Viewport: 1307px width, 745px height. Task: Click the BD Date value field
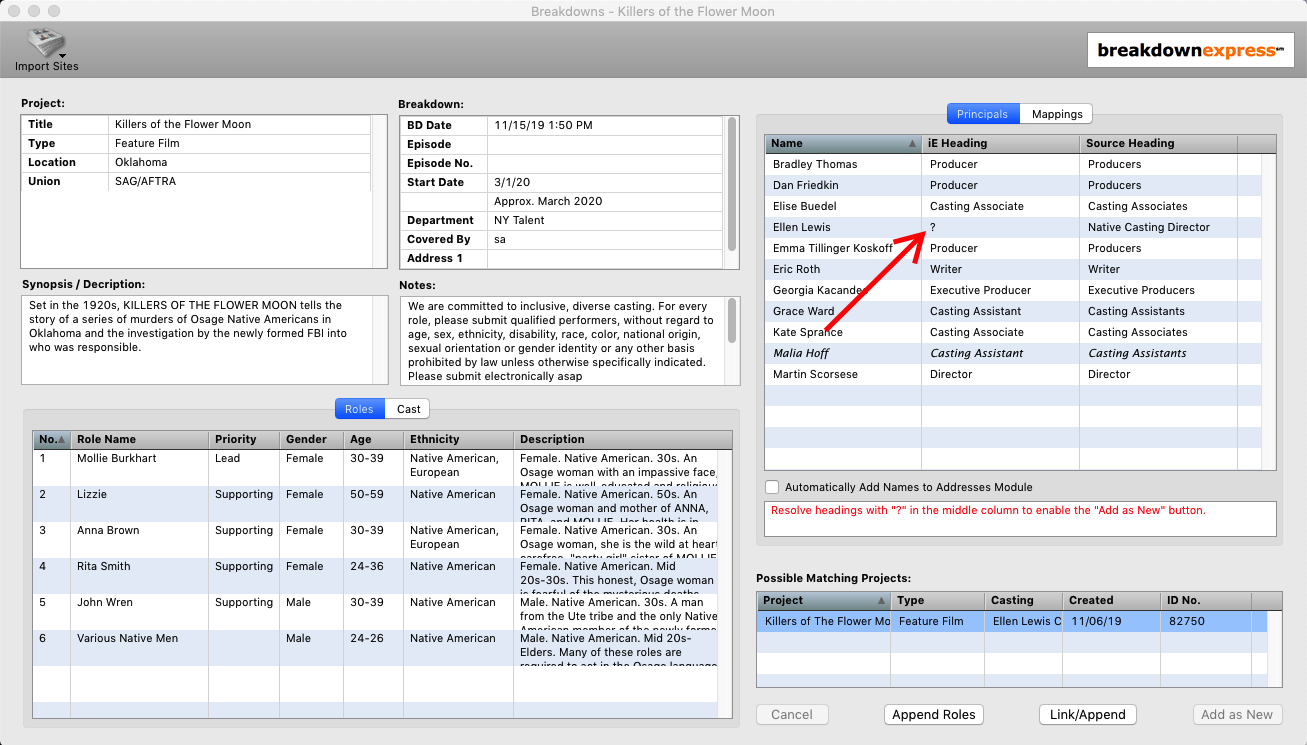[606, 125]
